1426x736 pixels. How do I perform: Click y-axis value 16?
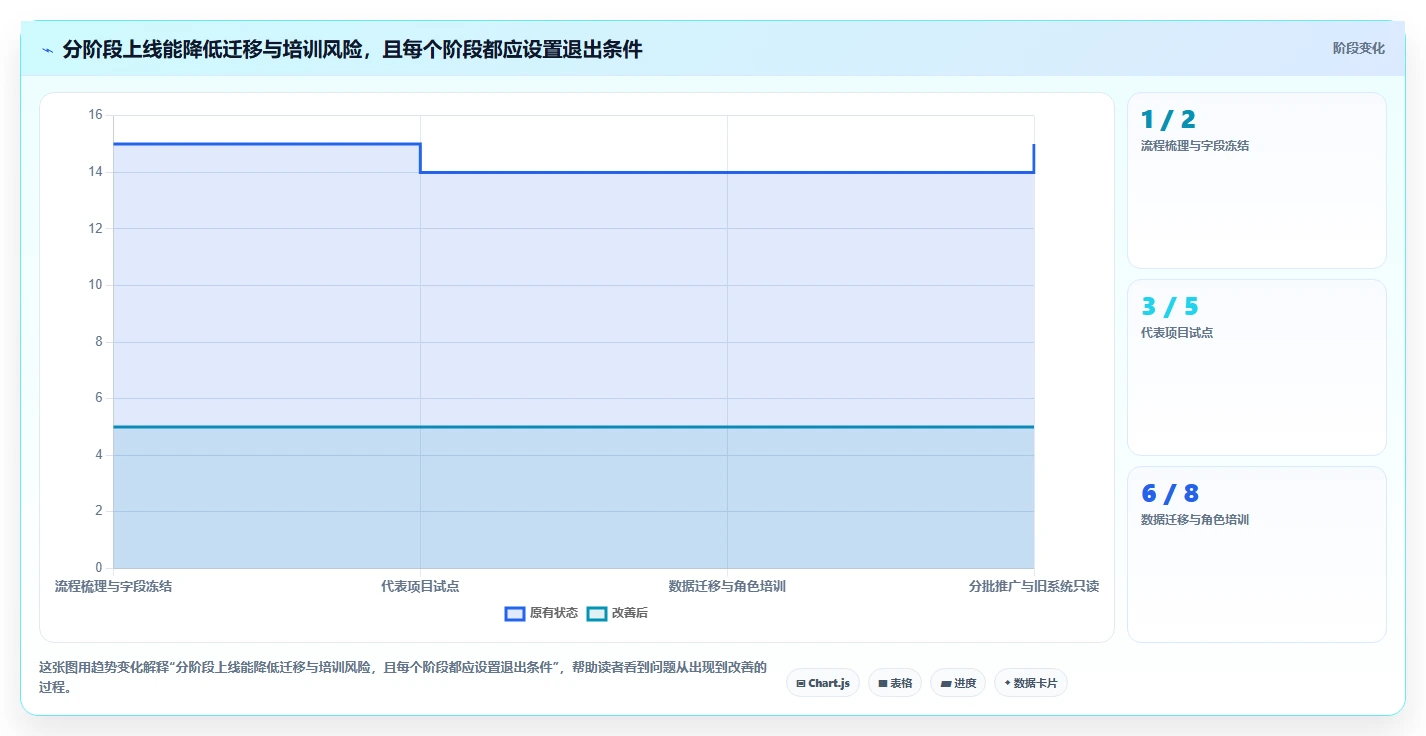tap(96, 115)
